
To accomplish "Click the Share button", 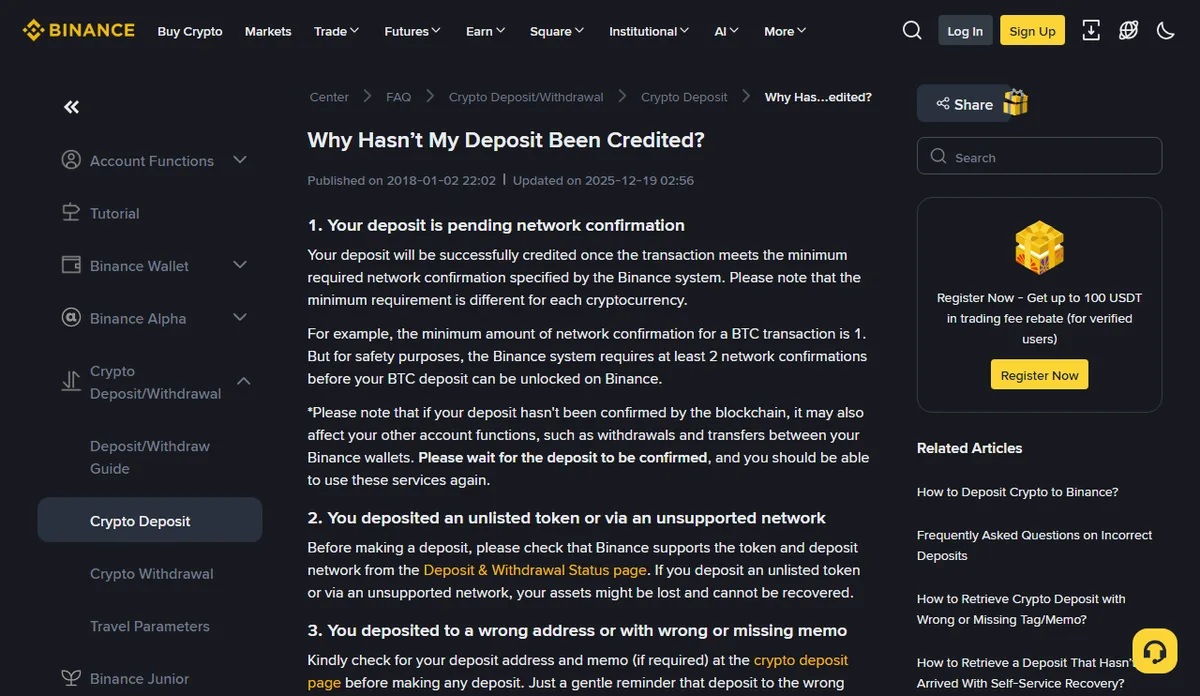I will 964,104.
